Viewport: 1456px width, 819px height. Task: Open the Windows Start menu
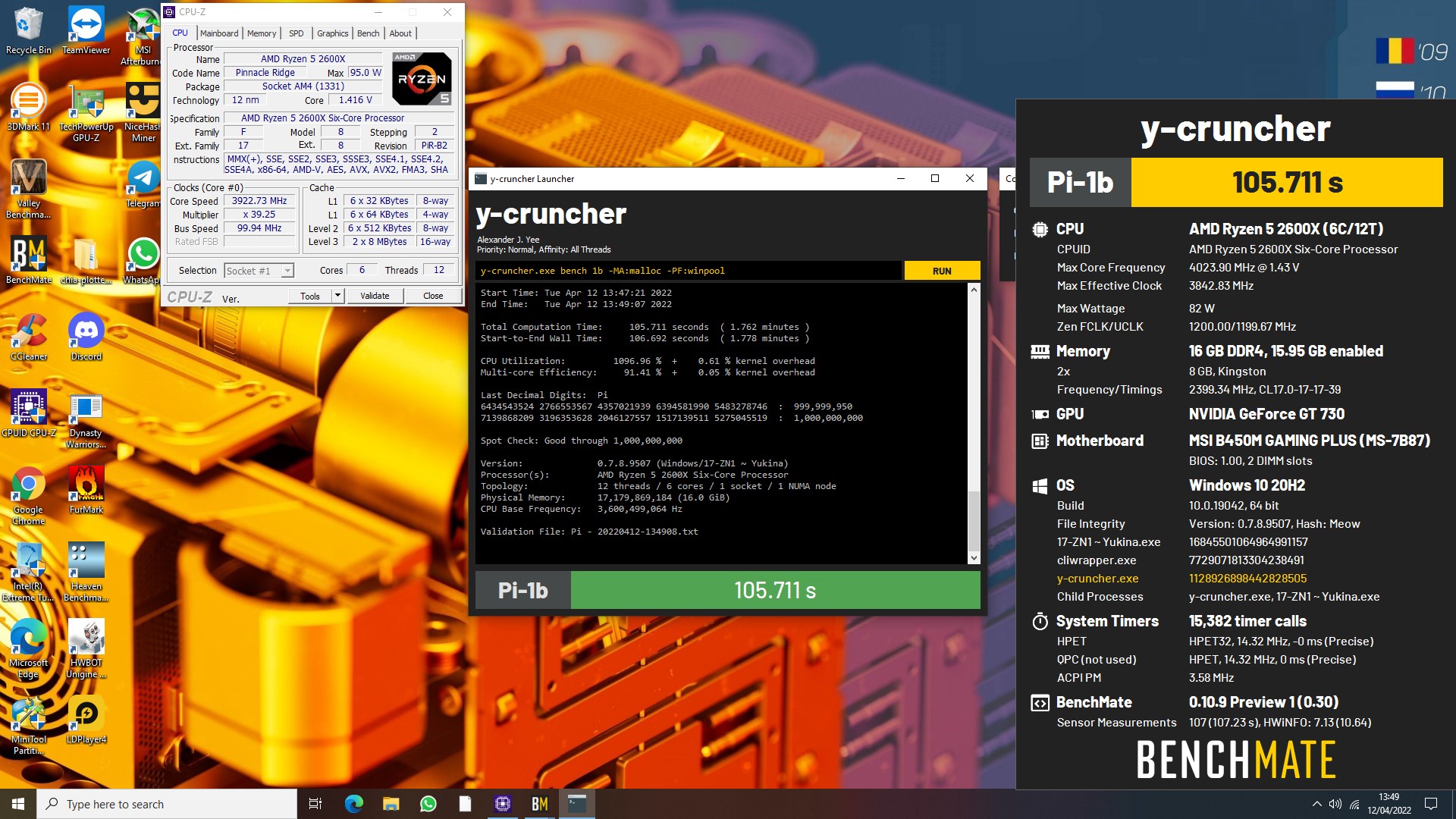point(18,804)
